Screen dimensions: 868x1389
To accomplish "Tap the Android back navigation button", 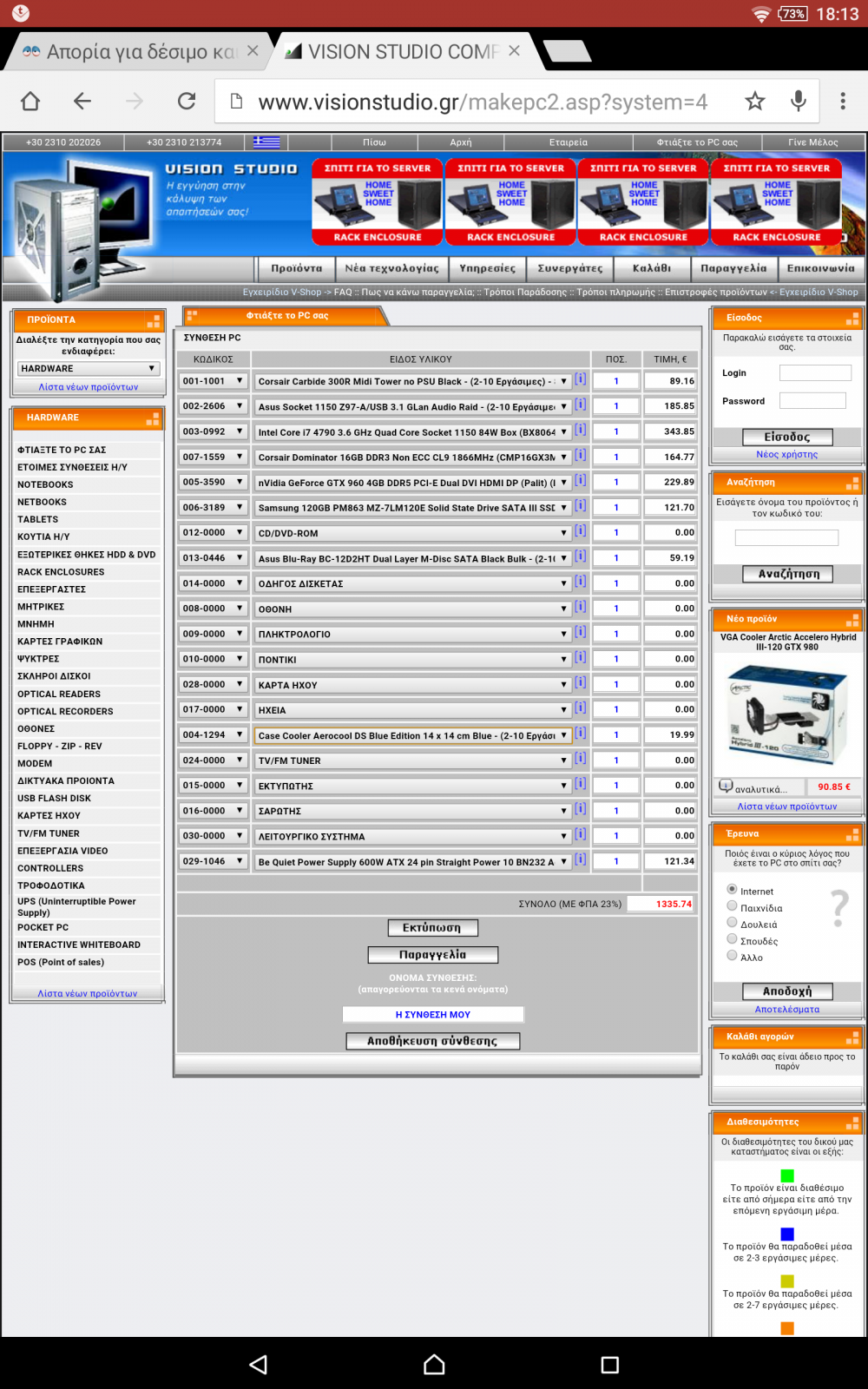I will pyautogui.click(x=259, y=1365).
